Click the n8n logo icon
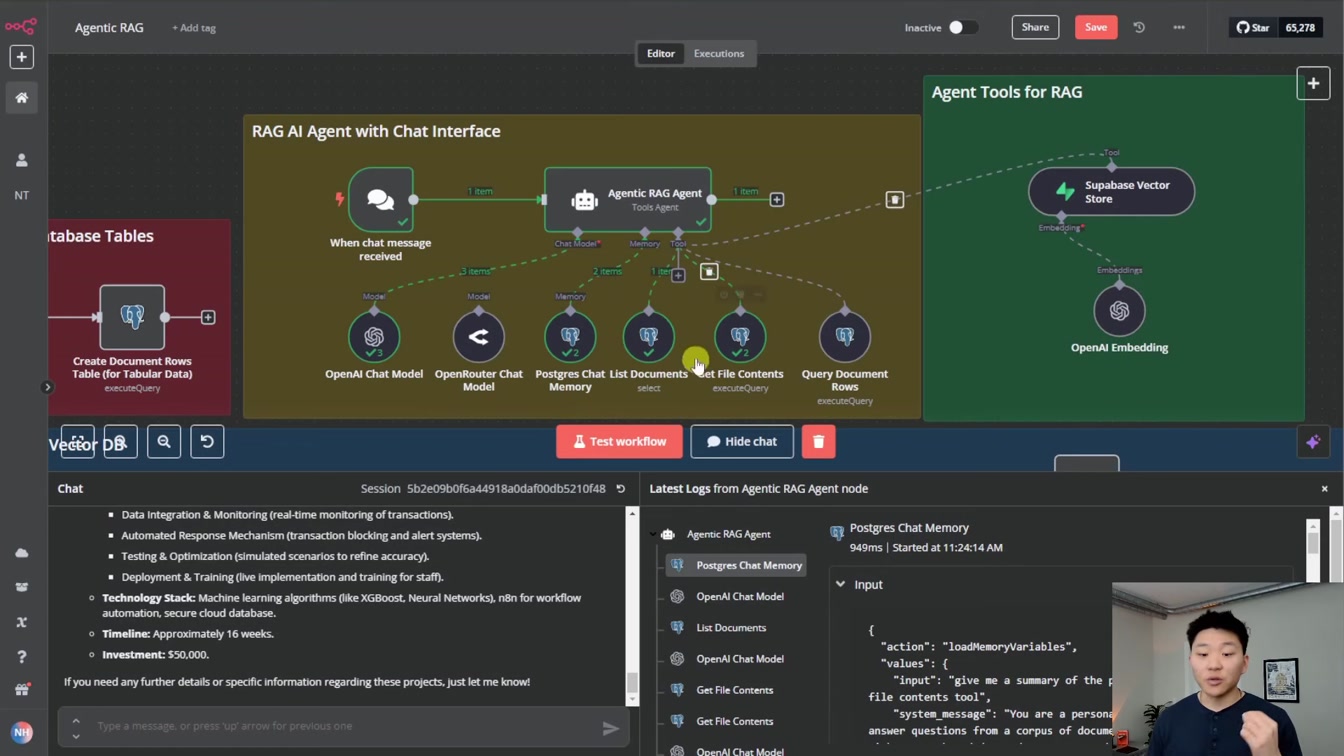Screen dimensions: 1344x756 (x=21, y=27)
